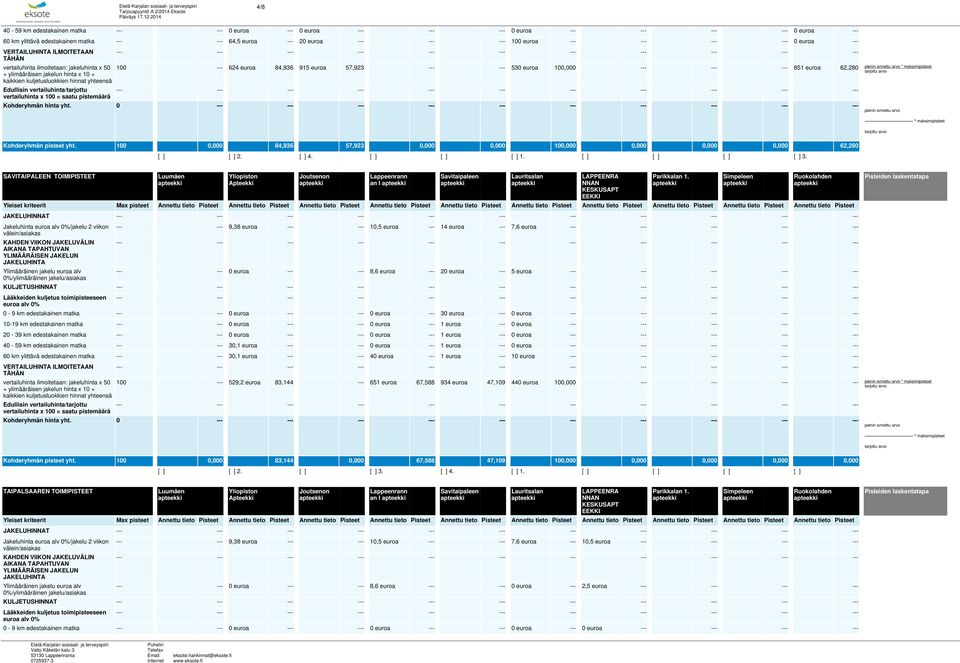The height and width of the screenshot is (663, 960).
Task: Select 'KULJETUSHINNAT' row in Taipalsaaren section
Action: (x=30, y=601)
